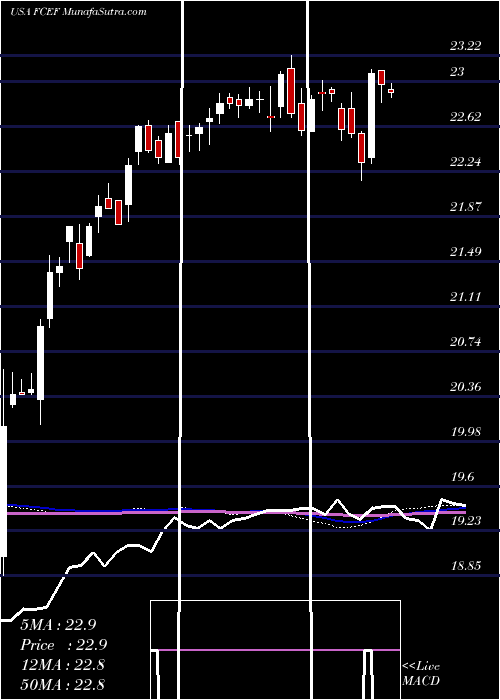
Task: Click the 12MA : 22.8 reading
Action: (62, 665)
